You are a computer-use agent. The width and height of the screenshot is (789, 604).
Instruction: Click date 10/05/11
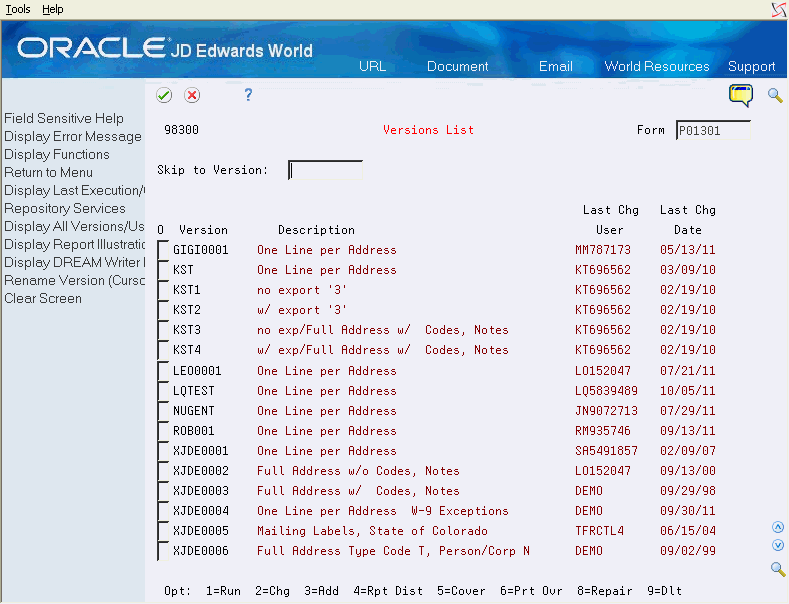click(x=688, y=391)
